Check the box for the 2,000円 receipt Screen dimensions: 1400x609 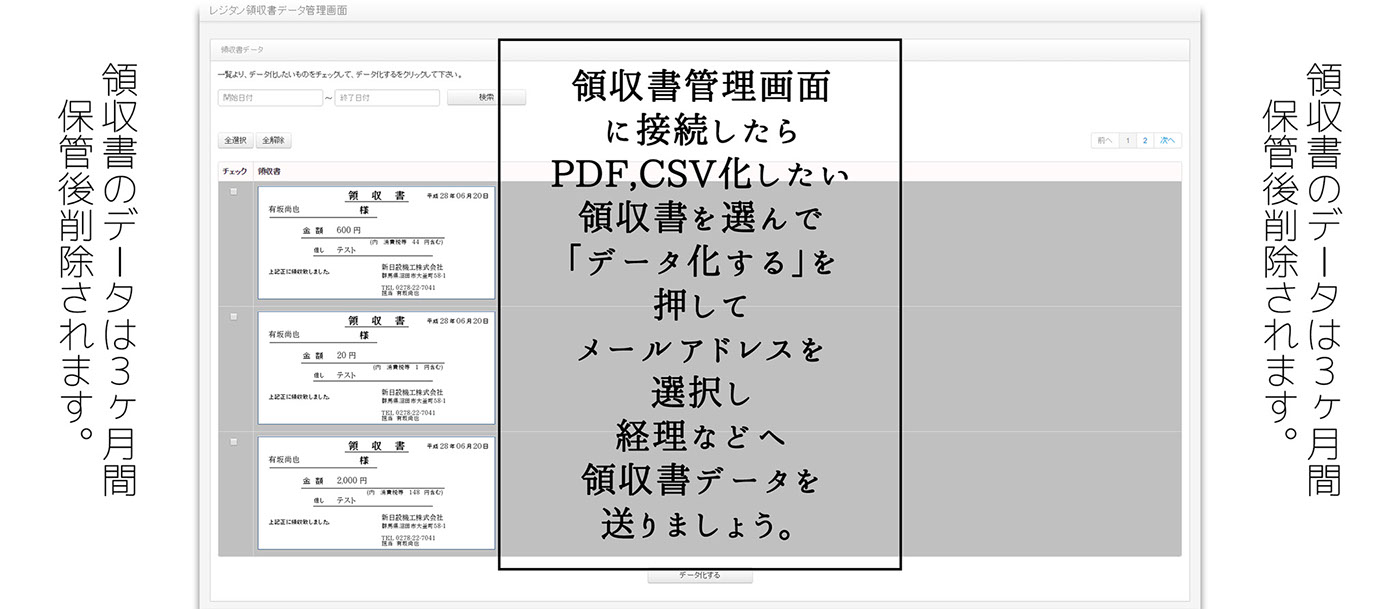pyautogui.click(x=234, y=441)
